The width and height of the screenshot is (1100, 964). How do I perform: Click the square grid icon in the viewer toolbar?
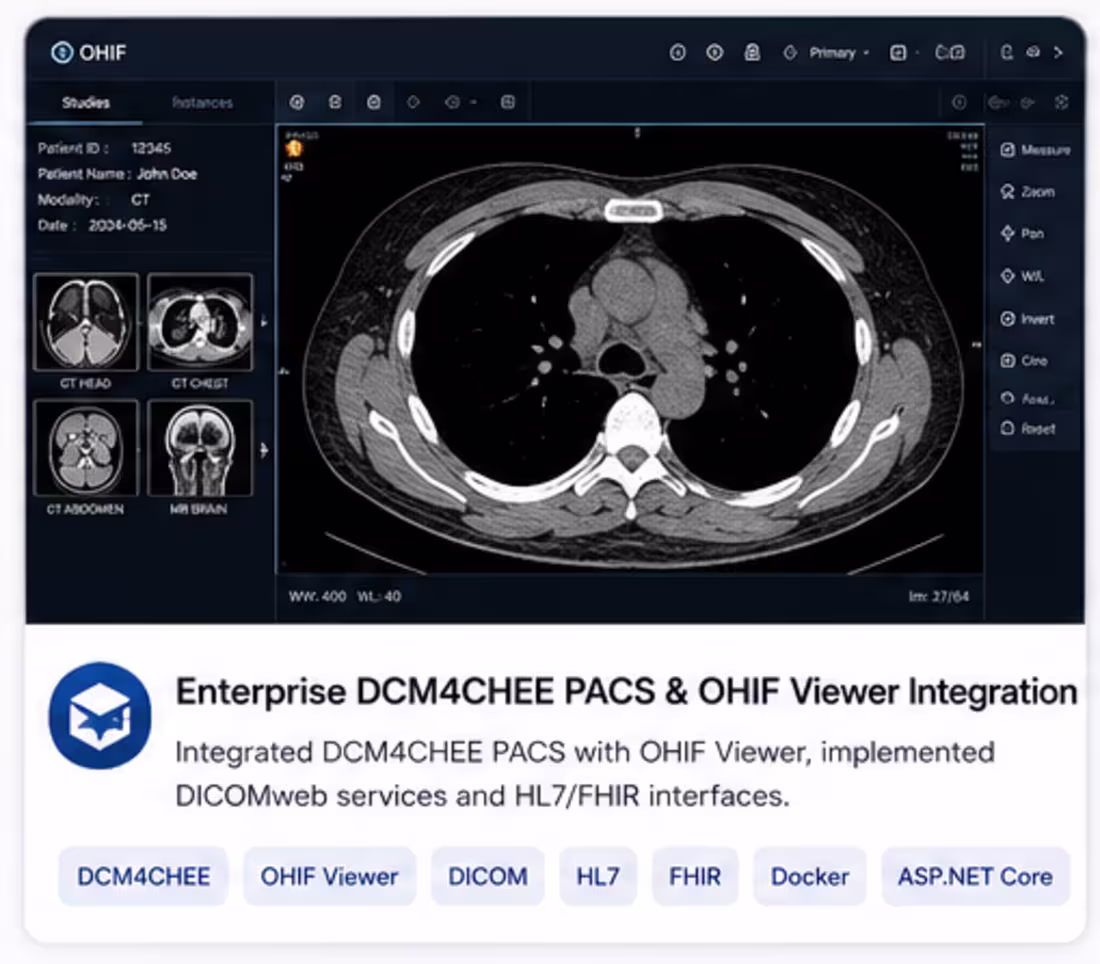coord(508,102)
